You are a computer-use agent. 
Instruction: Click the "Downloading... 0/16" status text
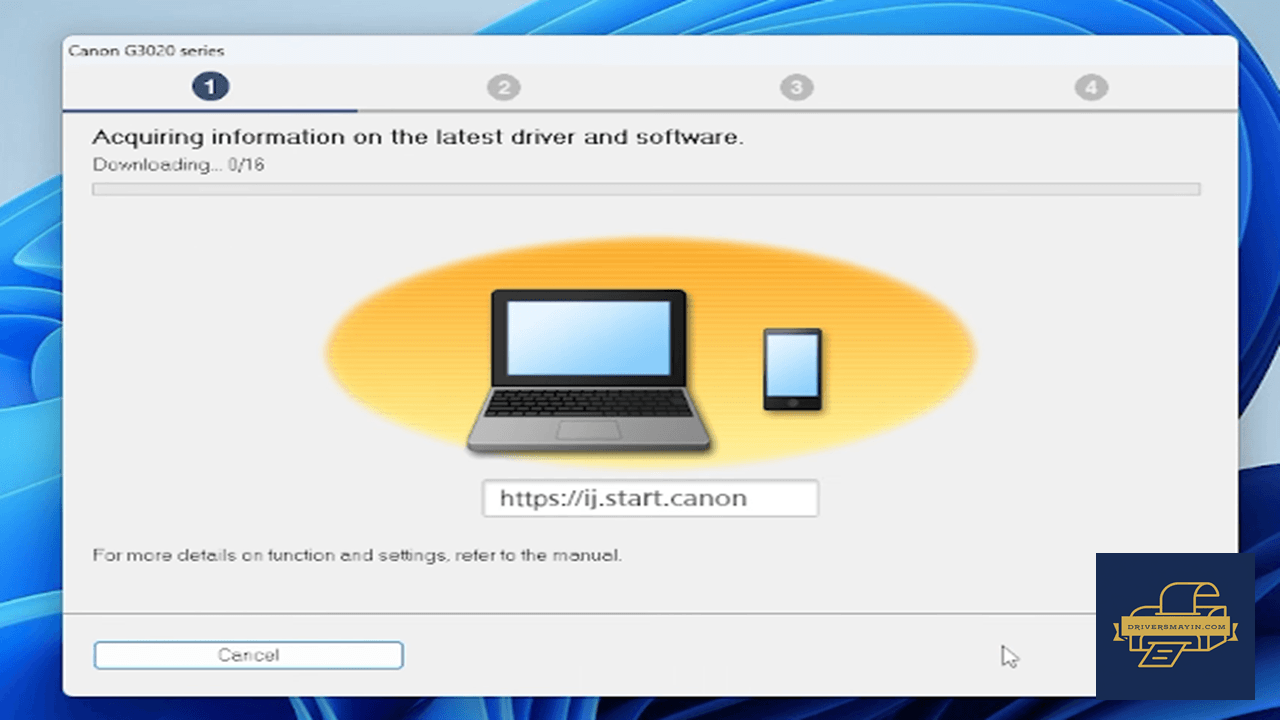tap(178, 165)
